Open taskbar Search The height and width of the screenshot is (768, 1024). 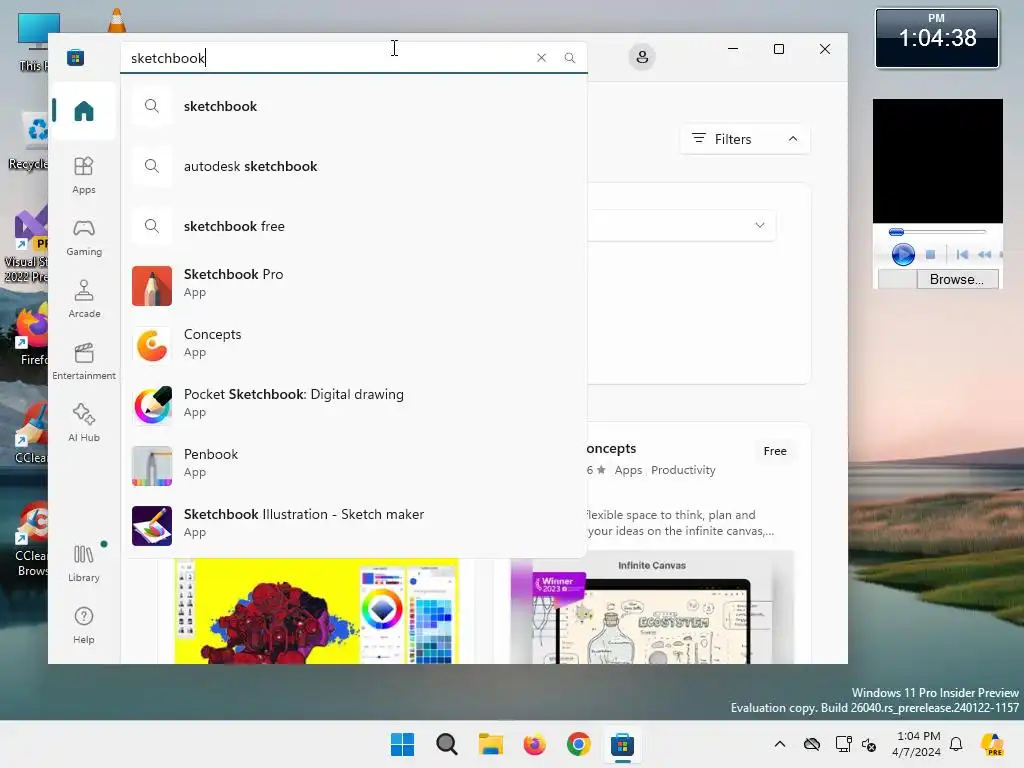point(447,744)
